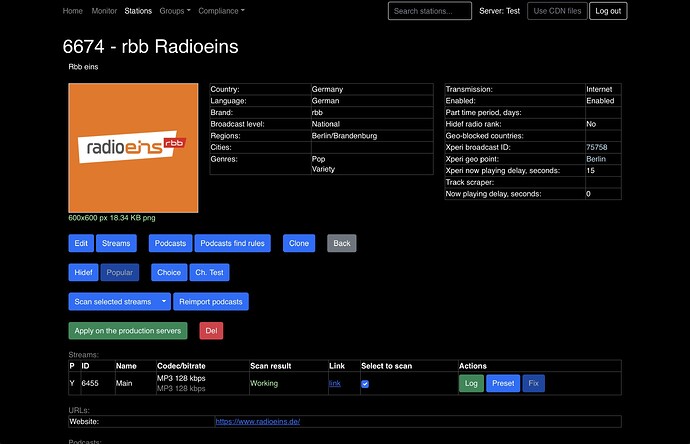Go to the Monitor page

[x=104, y=11]
